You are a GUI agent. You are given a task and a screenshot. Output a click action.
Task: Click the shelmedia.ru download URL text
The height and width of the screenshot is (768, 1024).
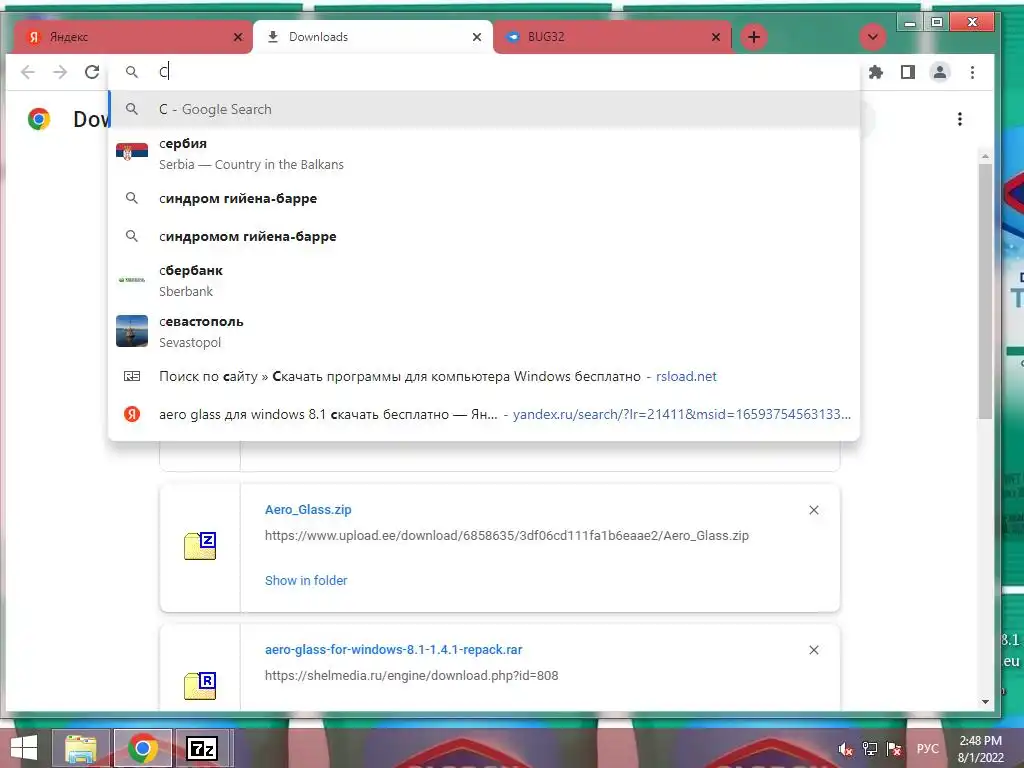pos(411,675)
